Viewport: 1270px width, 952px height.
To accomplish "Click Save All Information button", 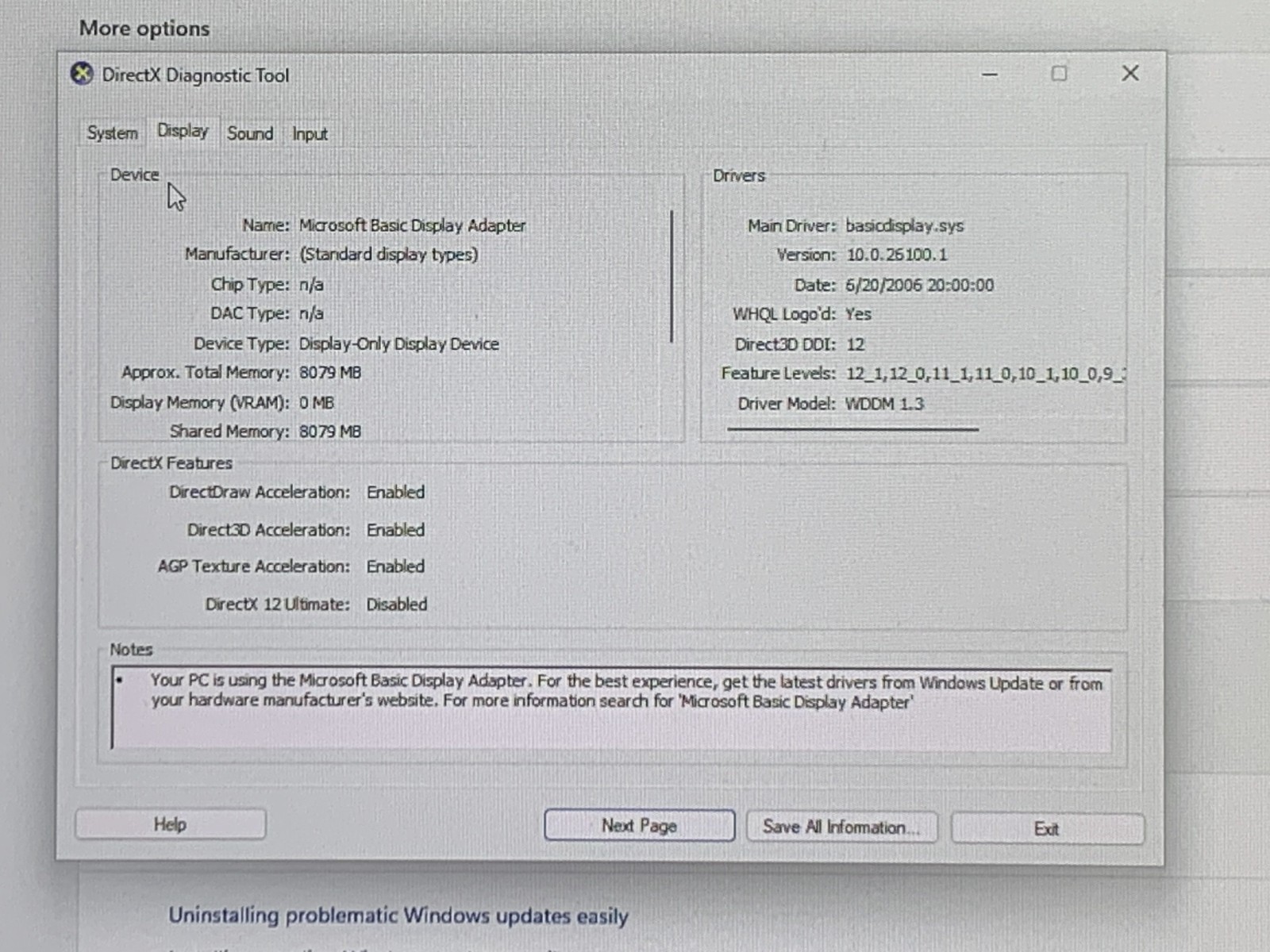I will click(x=841, y=827).
